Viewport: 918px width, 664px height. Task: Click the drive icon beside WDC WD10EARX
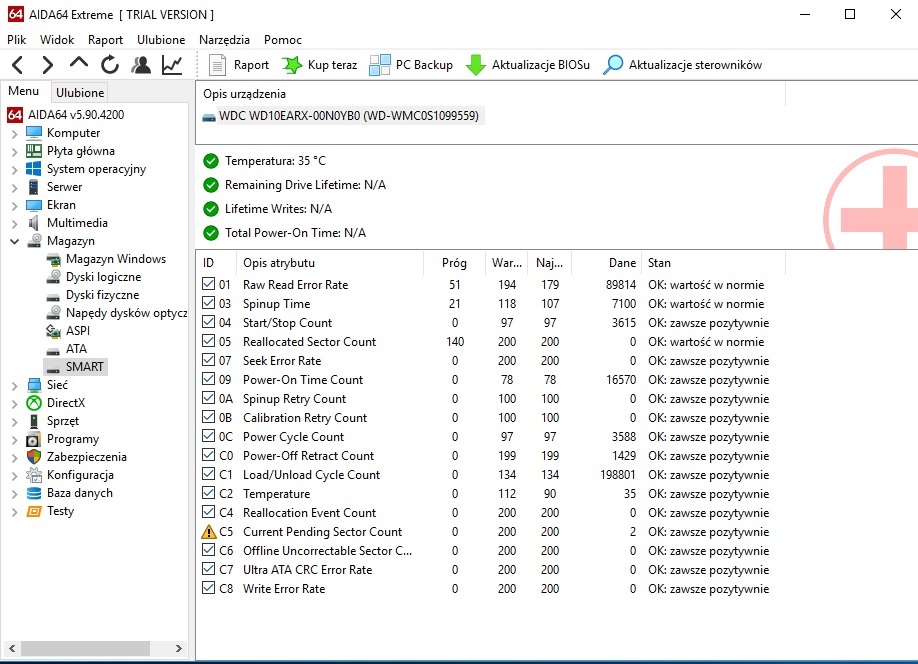click(x=209, y=117)
